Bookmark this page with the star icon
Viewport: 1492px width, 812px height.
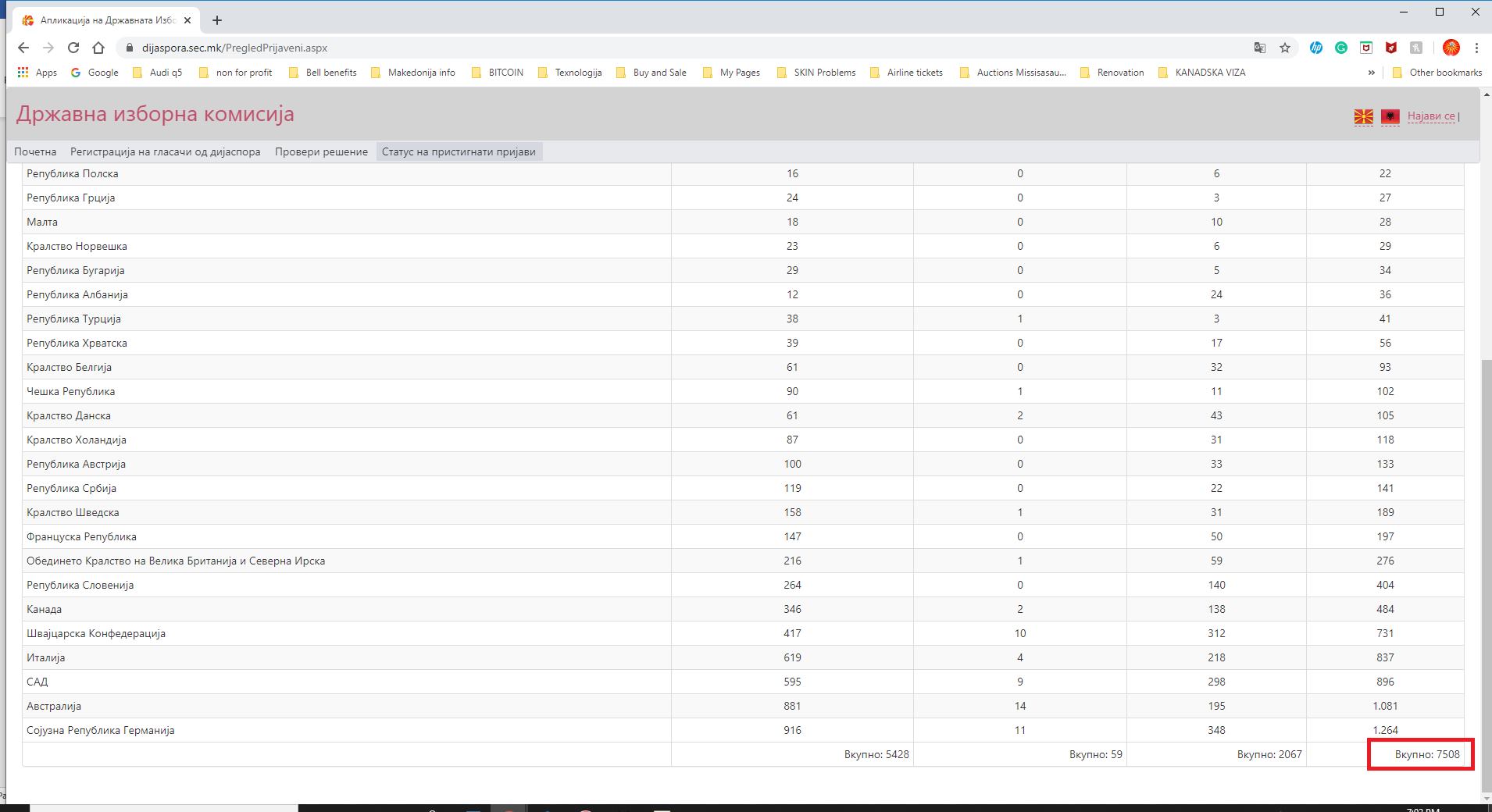click(1285, 48)
